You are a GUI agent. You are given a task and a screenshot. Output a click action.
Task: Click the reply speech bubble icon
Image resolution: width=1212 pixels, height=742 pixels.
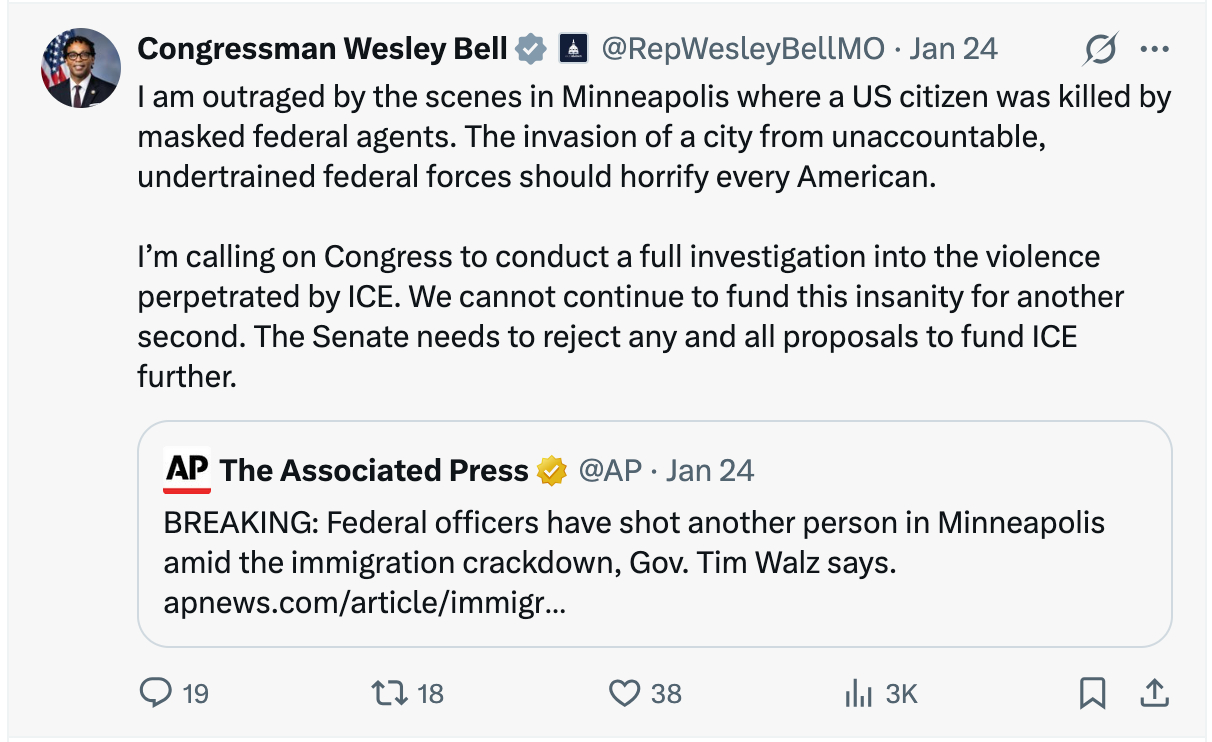[x=155, y=692]
